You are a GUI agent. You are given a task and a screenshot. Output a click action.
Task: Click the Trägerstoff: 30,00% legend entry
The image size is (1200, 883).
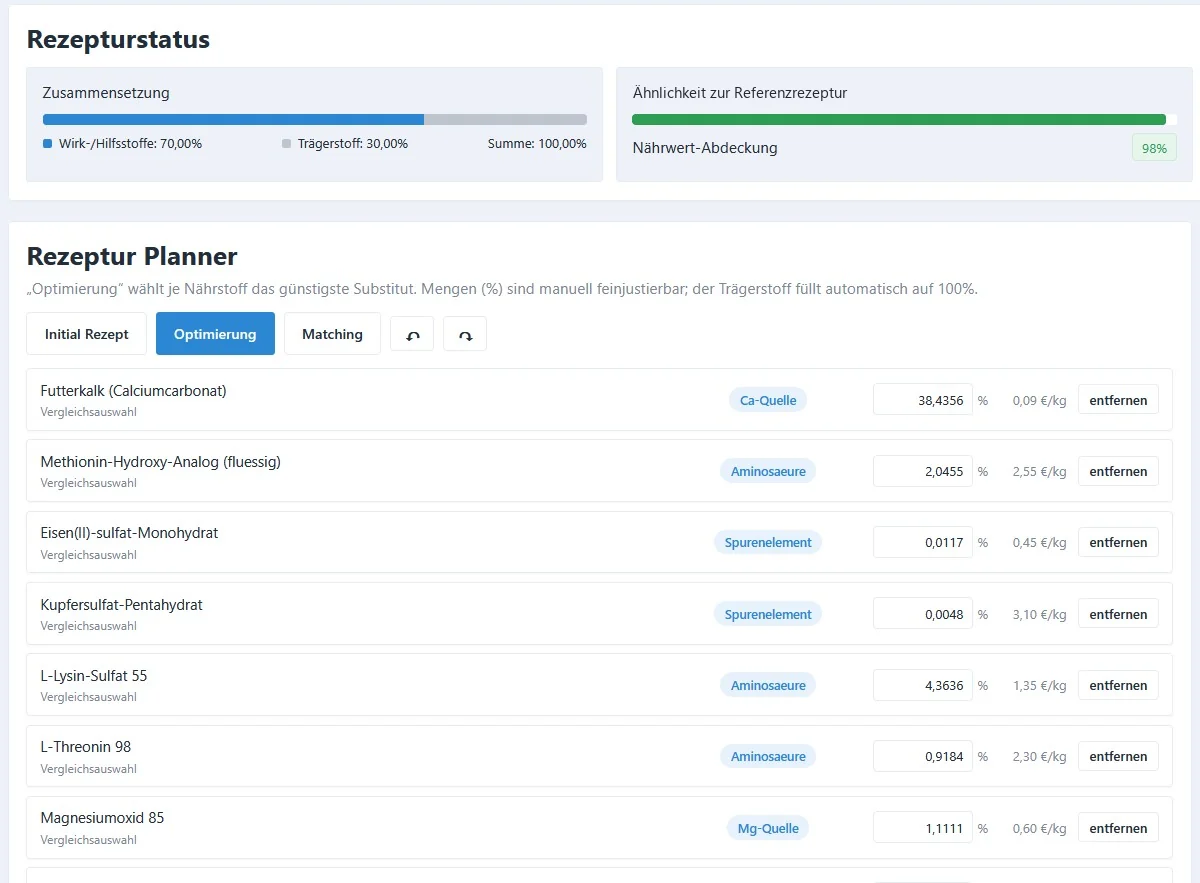(x=345, y=143)
